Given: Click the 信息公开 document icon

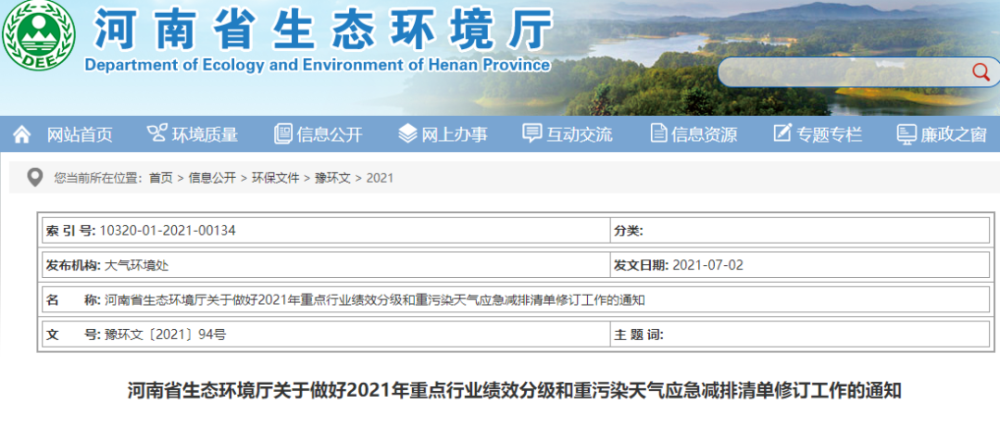Looking at the screenshot, I should pyautogui.click(x=283, y=134).
